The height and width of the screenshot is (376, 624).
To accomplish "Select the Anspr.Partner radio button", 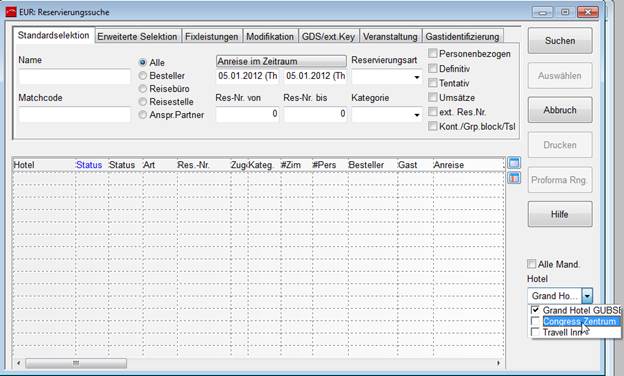I will [x=142, y=115].
